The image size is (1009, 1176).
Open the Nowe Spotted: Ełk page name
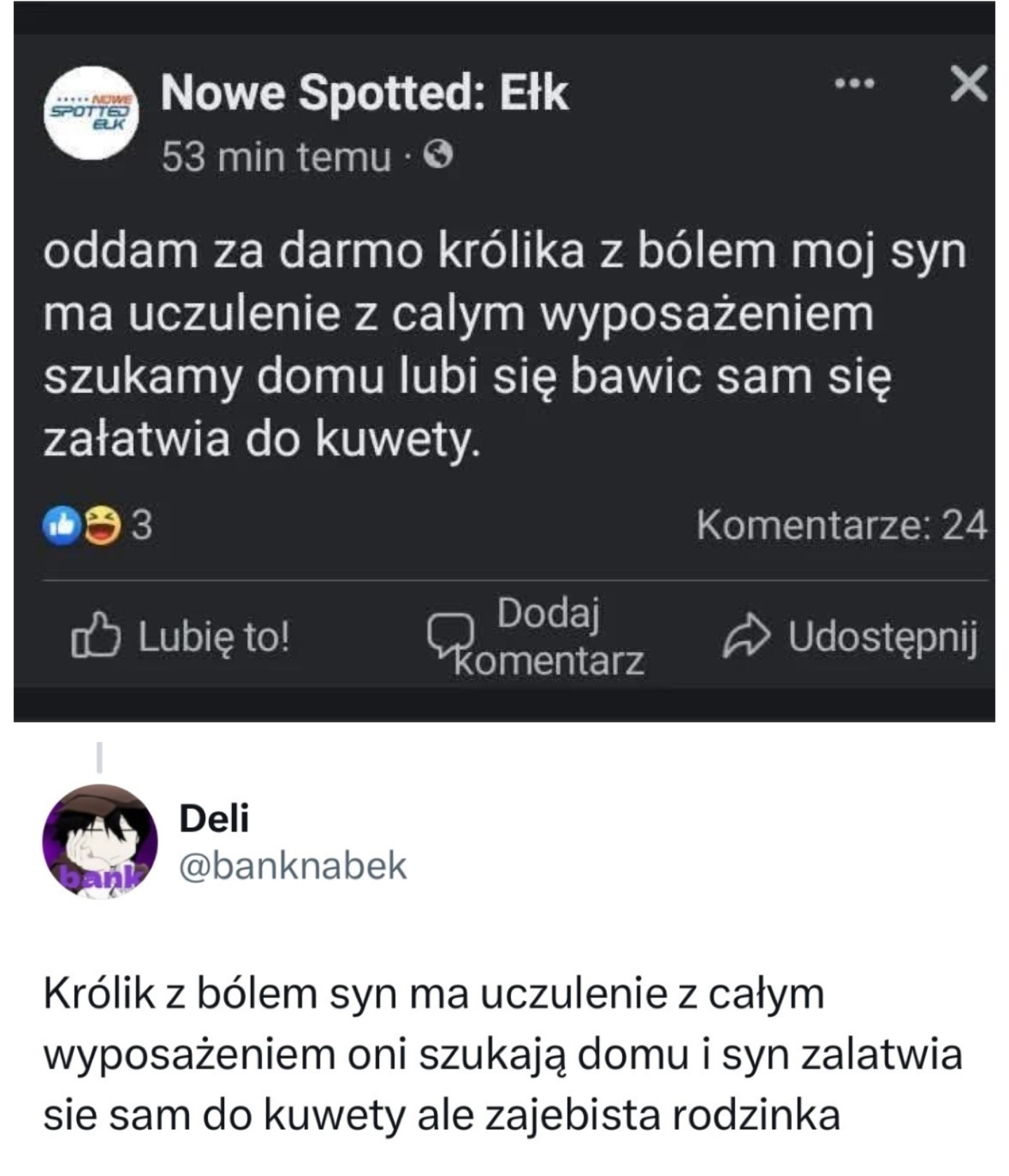tap(364, 92)
